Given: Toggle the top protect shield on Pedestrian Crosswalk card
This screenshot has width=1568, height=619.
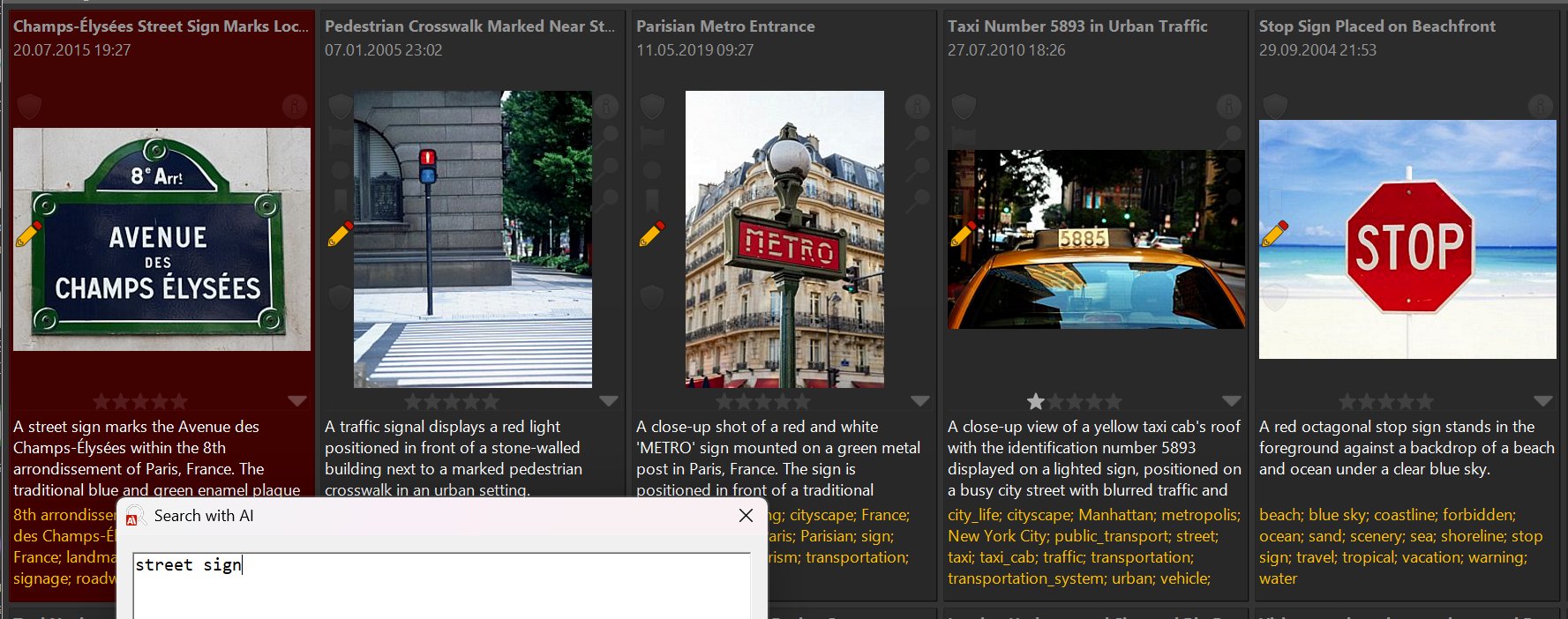Looking at the screenshot, I should point(341,107).
